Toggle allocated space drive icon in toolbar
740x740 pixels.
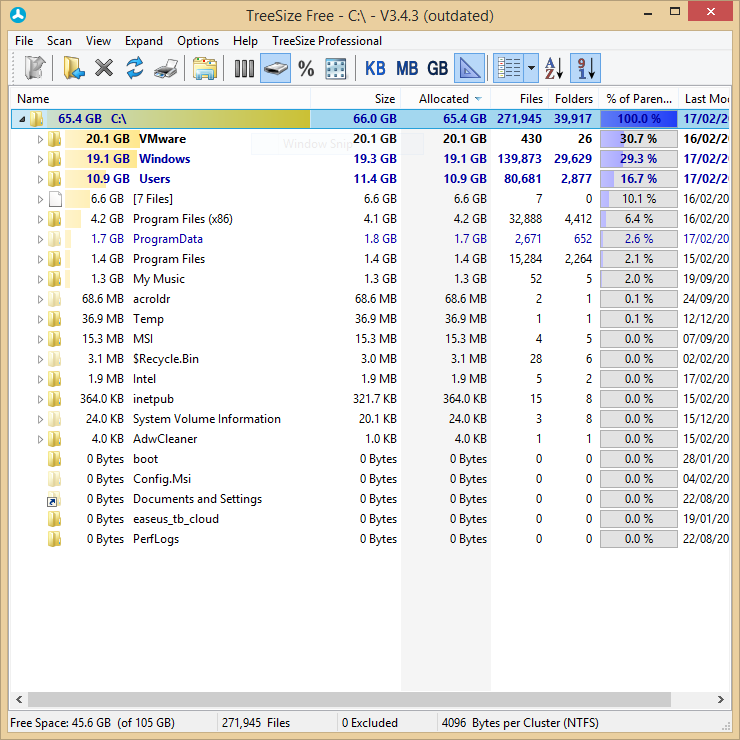coord(276,68)
